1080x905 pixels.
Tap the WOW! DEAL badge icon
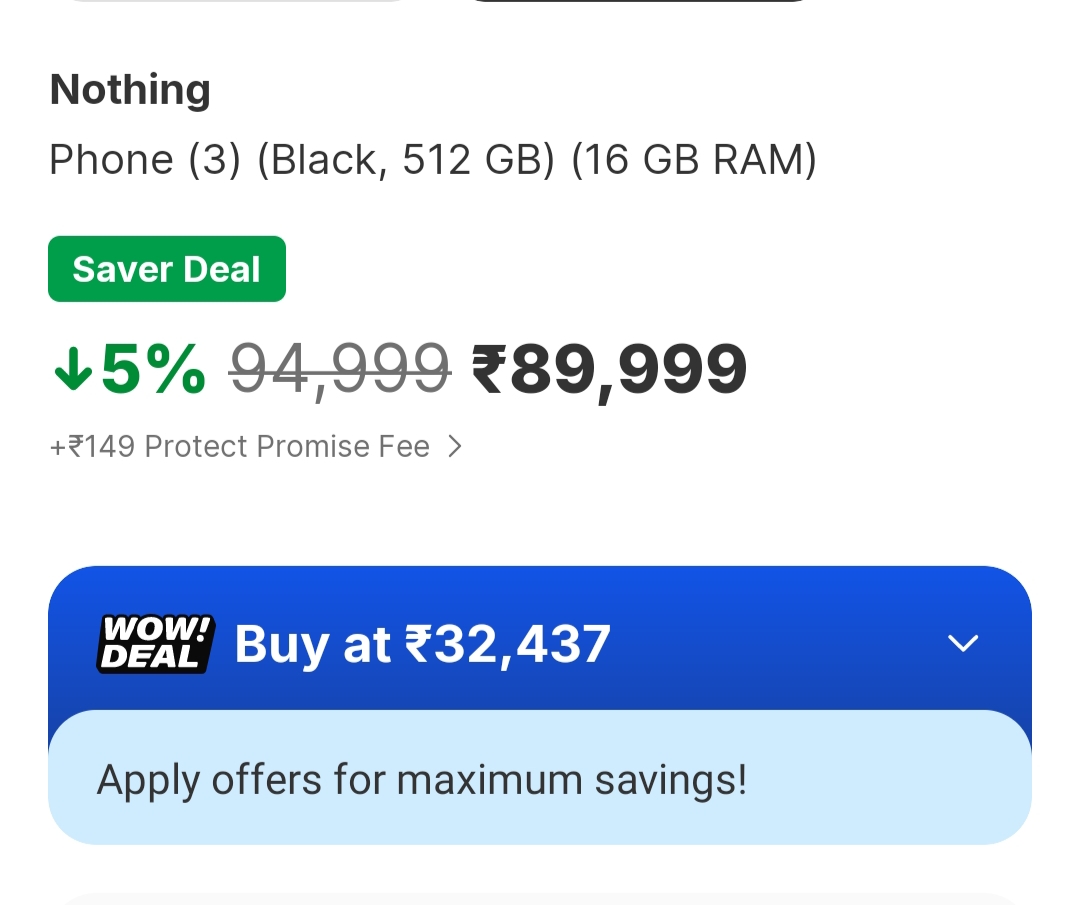click(154, 644)
